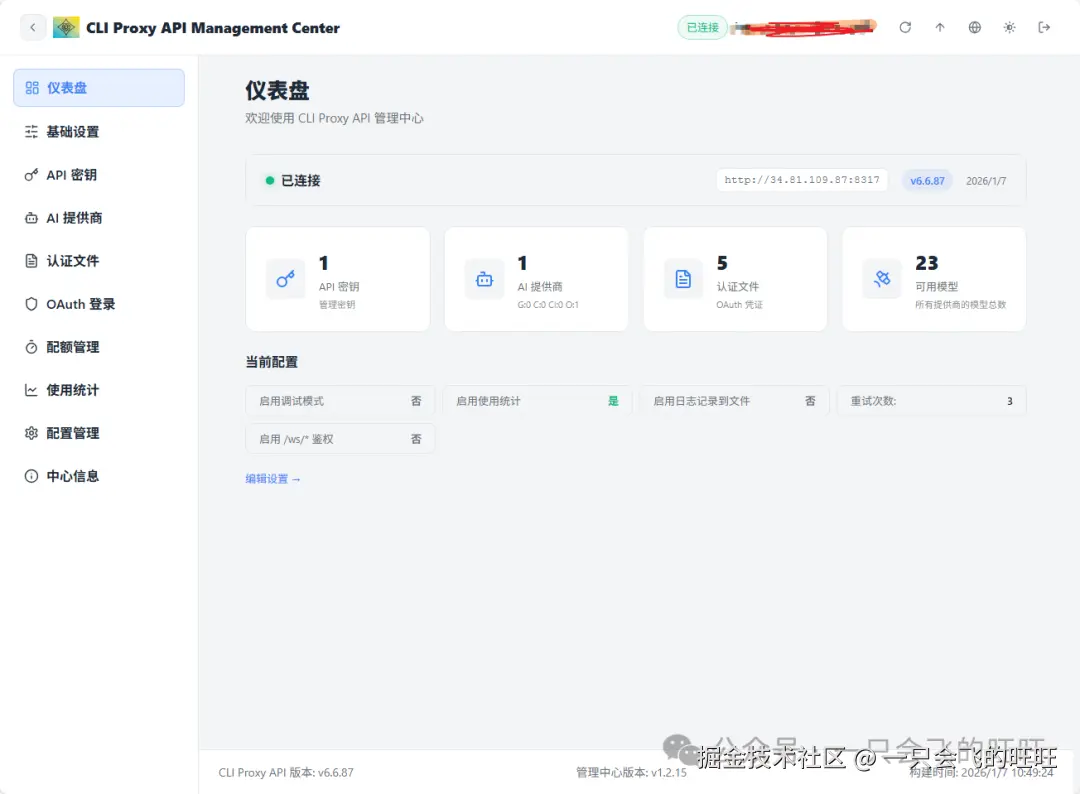Click the 当前配置 heading

tap(271, 362)
